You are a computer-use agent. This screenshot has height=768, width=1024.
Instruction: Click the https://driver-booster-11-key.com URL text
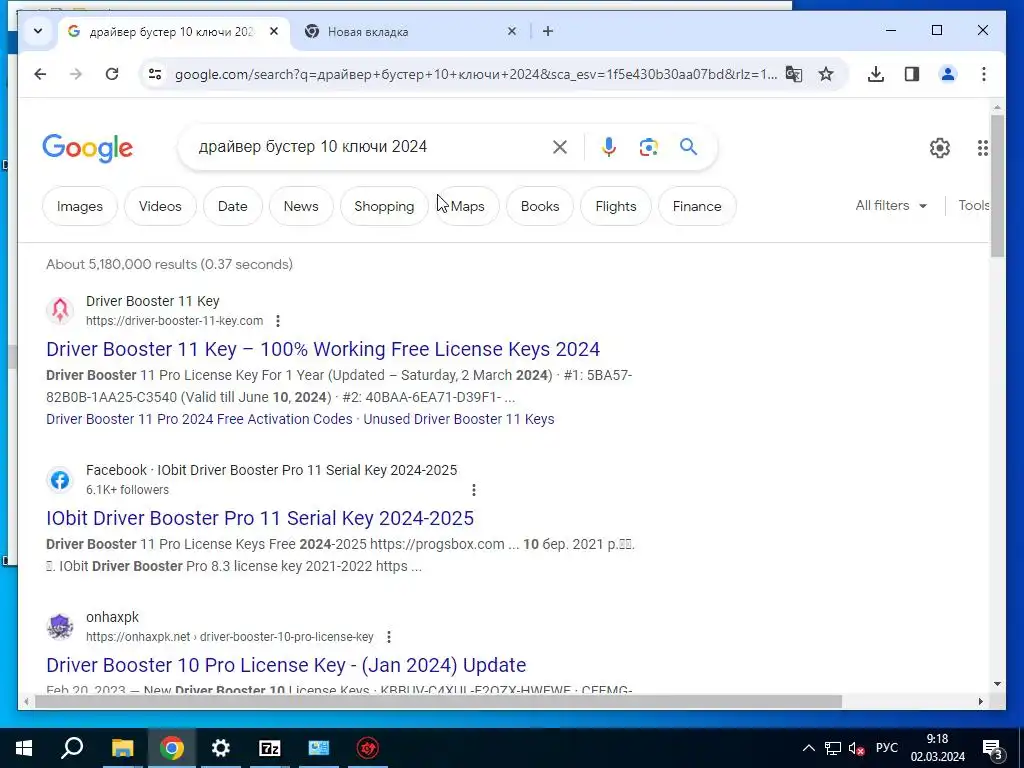click(x=174, y=321)
